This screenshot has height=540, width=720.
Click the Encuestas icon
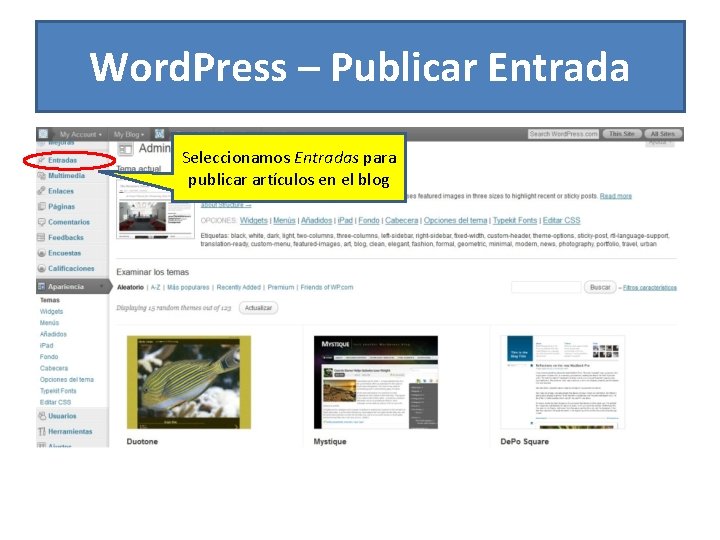click(x=41, y=253)
